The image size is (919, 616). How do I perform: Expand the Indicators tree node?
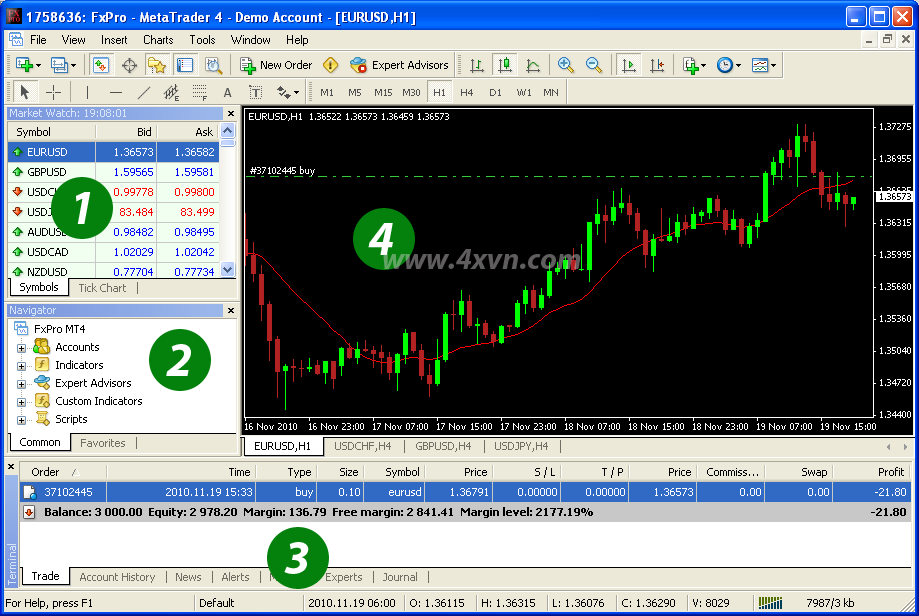pyautogui.click(x=21, y=366)
